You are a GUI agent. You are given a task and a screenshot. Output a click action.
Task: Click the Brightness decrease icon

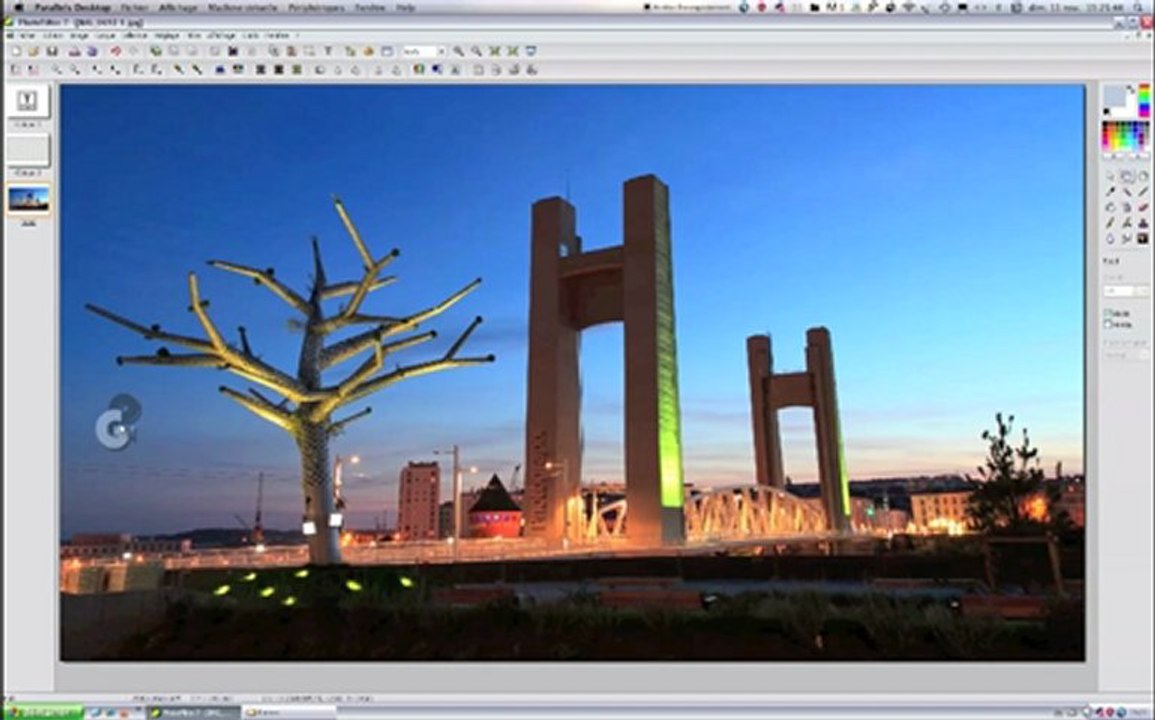(x=56, y=70)
